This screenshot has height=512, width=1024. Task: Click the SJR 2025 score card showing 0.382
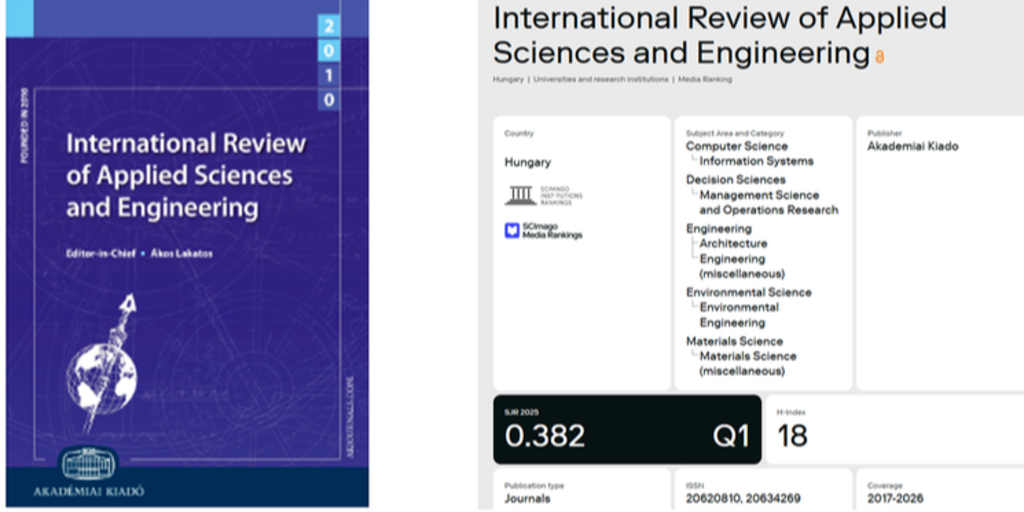click(626, 430)
